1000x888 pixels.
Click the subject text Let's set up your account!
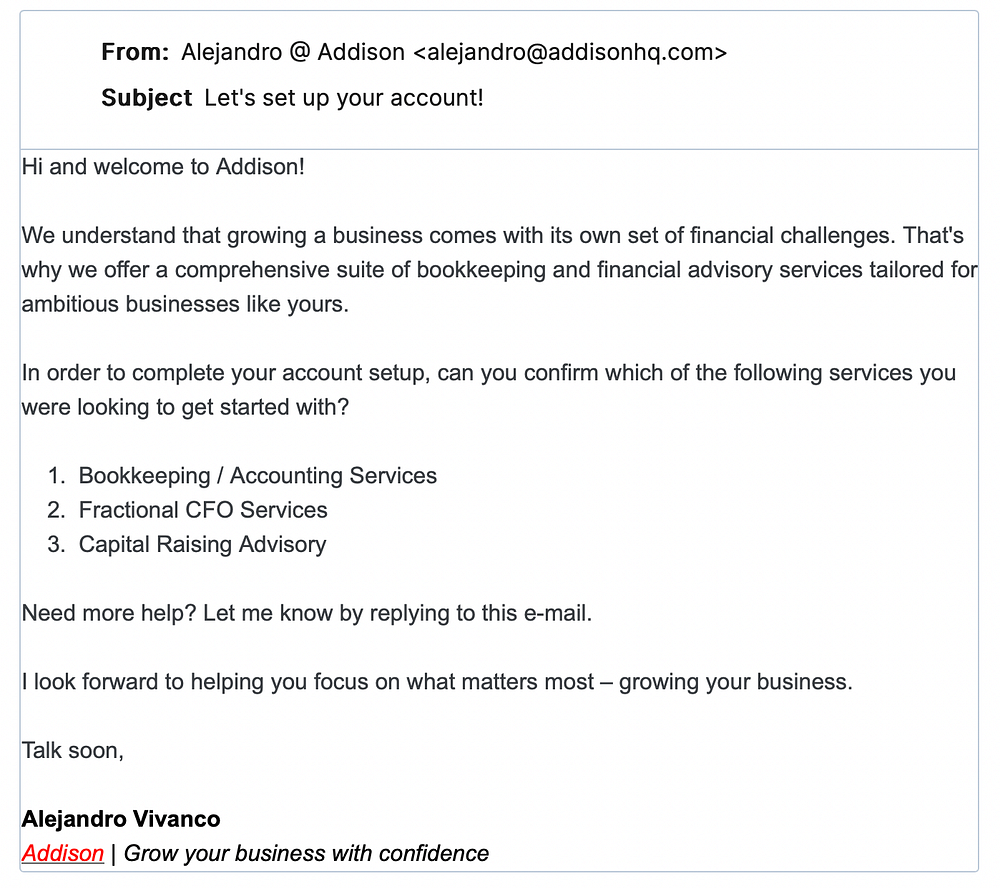click(344, 98)
